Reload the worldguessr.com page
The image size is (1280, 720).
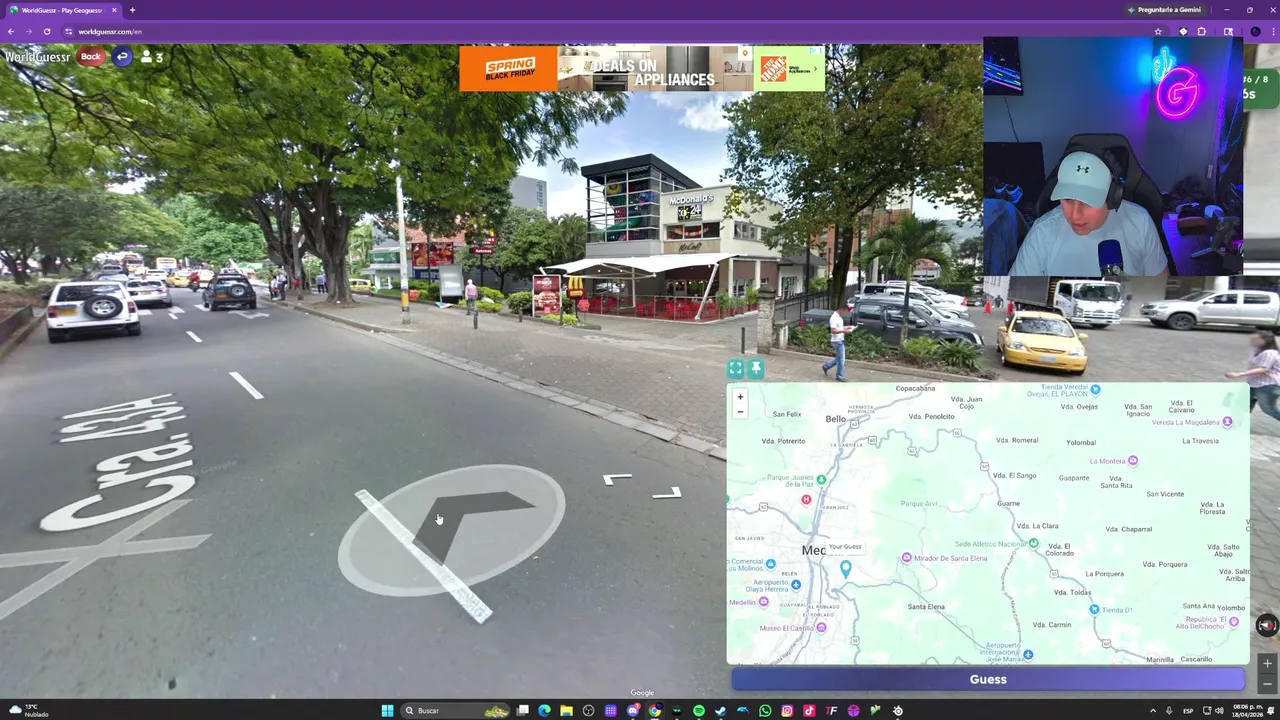pyautogui.click(x=46, y=31)
